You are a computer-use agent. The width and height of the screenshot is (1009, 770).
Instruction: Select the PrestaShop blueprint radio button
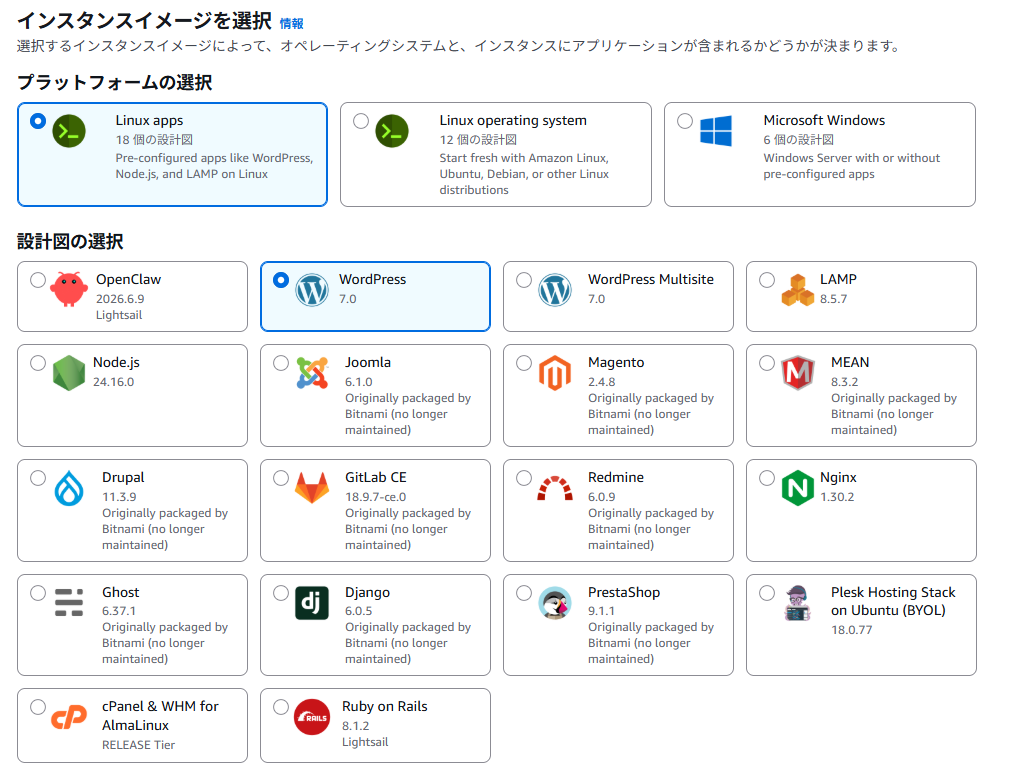coord(524,592)
